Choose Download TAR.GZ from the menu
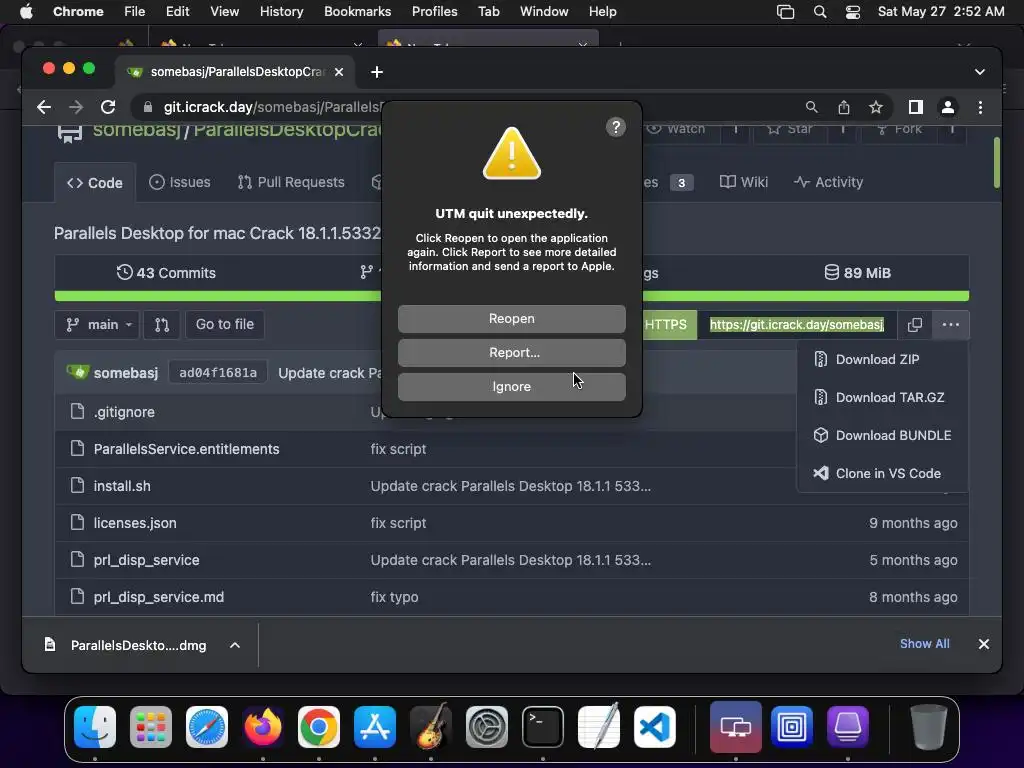Viewport: 1024px width, 768px height. coord(882,398)
